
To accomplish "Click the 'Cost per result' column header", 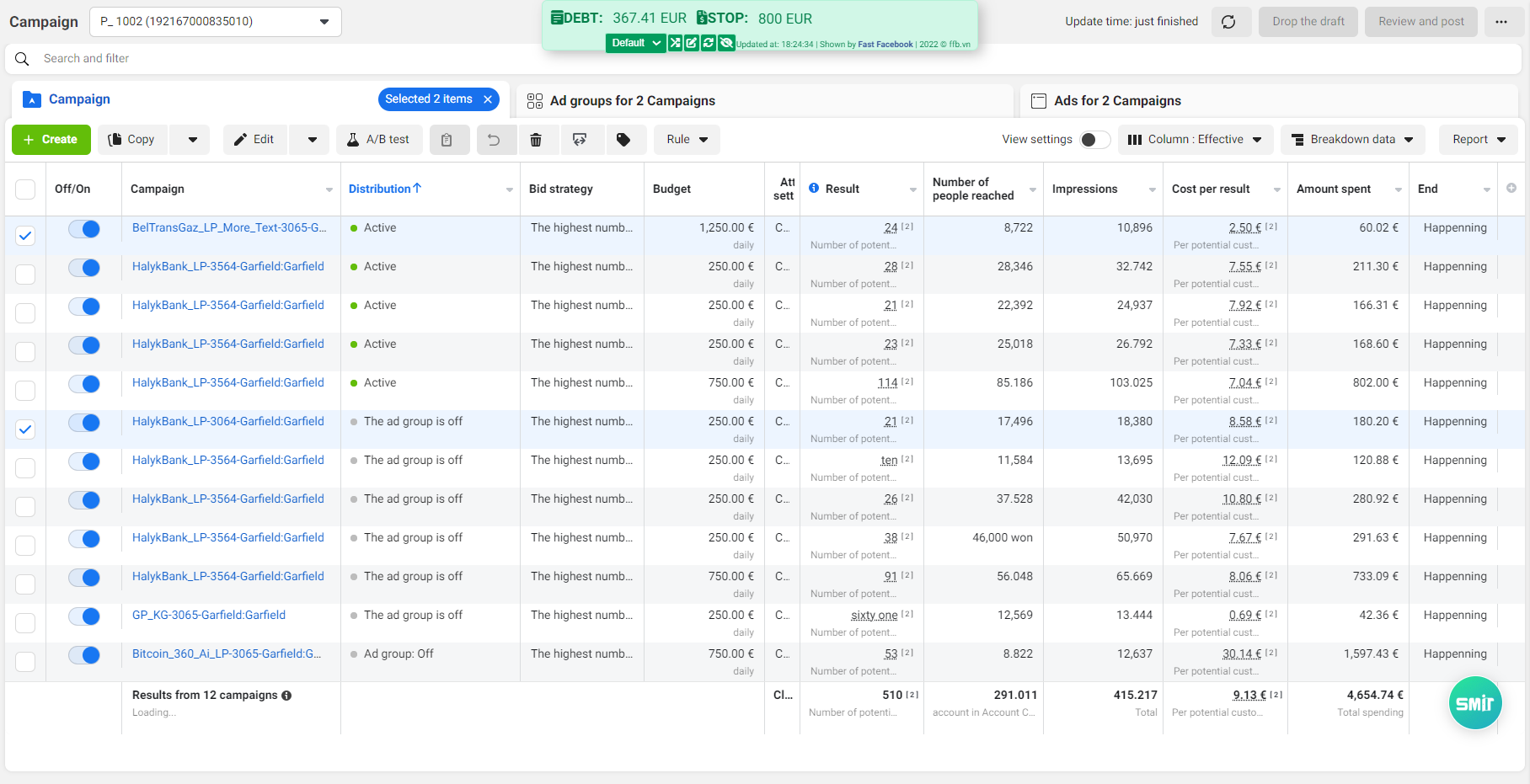I will [1211, 189].
